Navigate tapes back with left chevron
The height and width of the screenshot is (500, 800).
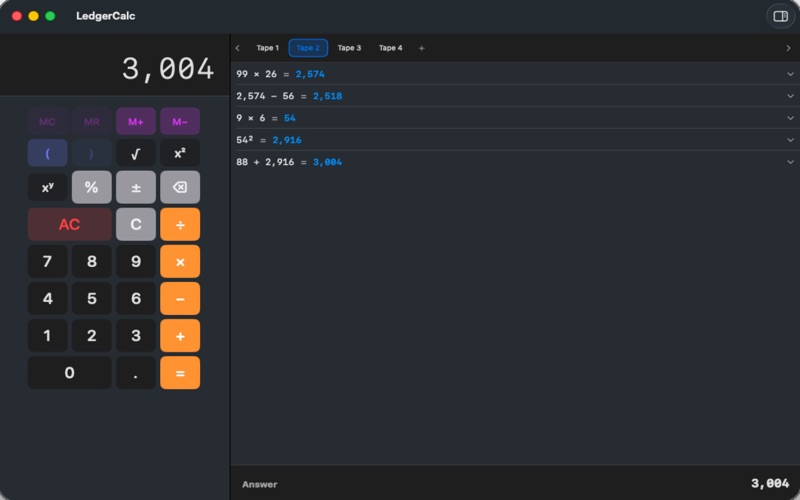[238, 48]
